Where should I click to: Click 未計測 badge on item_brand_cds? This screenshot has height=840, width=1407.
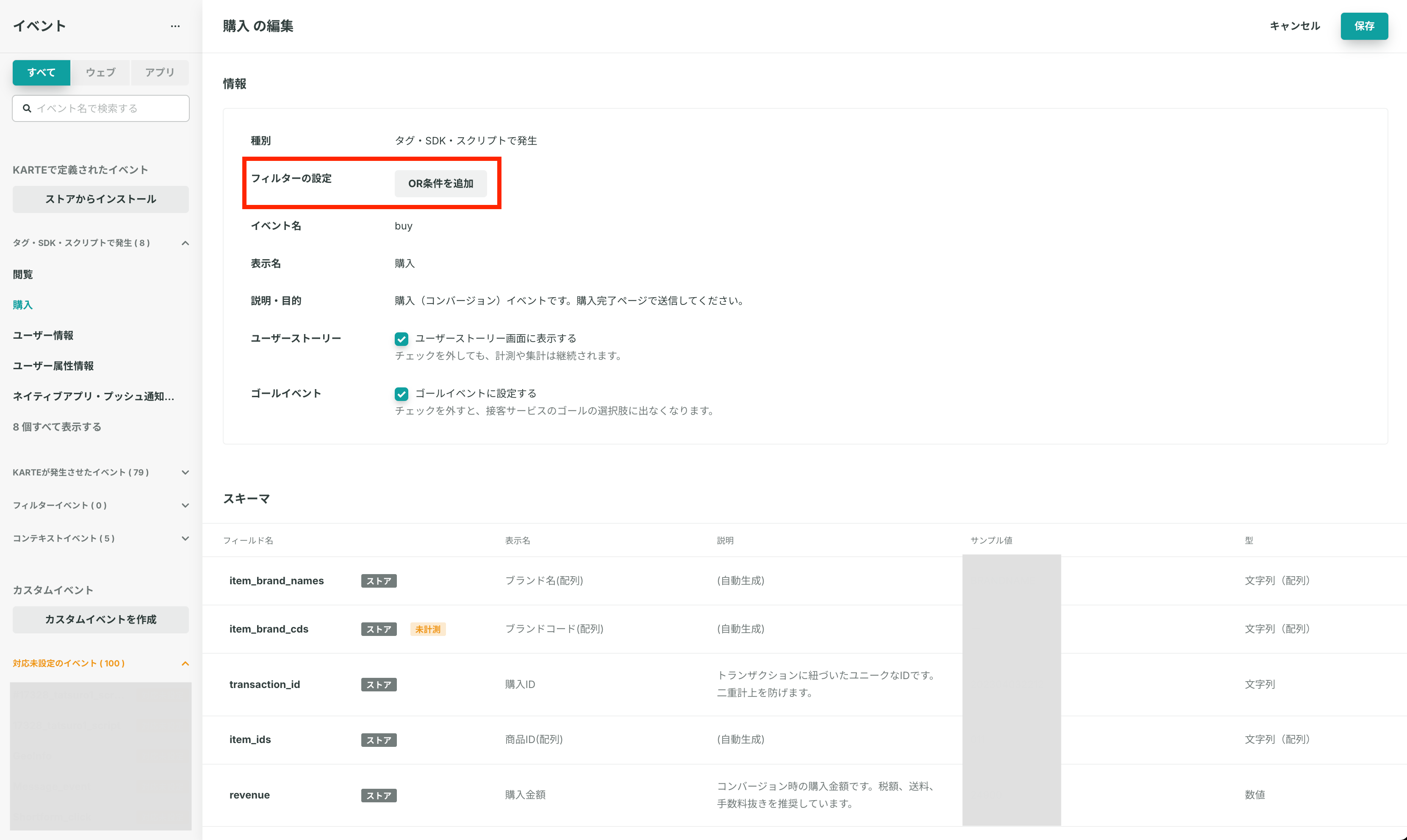coord(428,629)
